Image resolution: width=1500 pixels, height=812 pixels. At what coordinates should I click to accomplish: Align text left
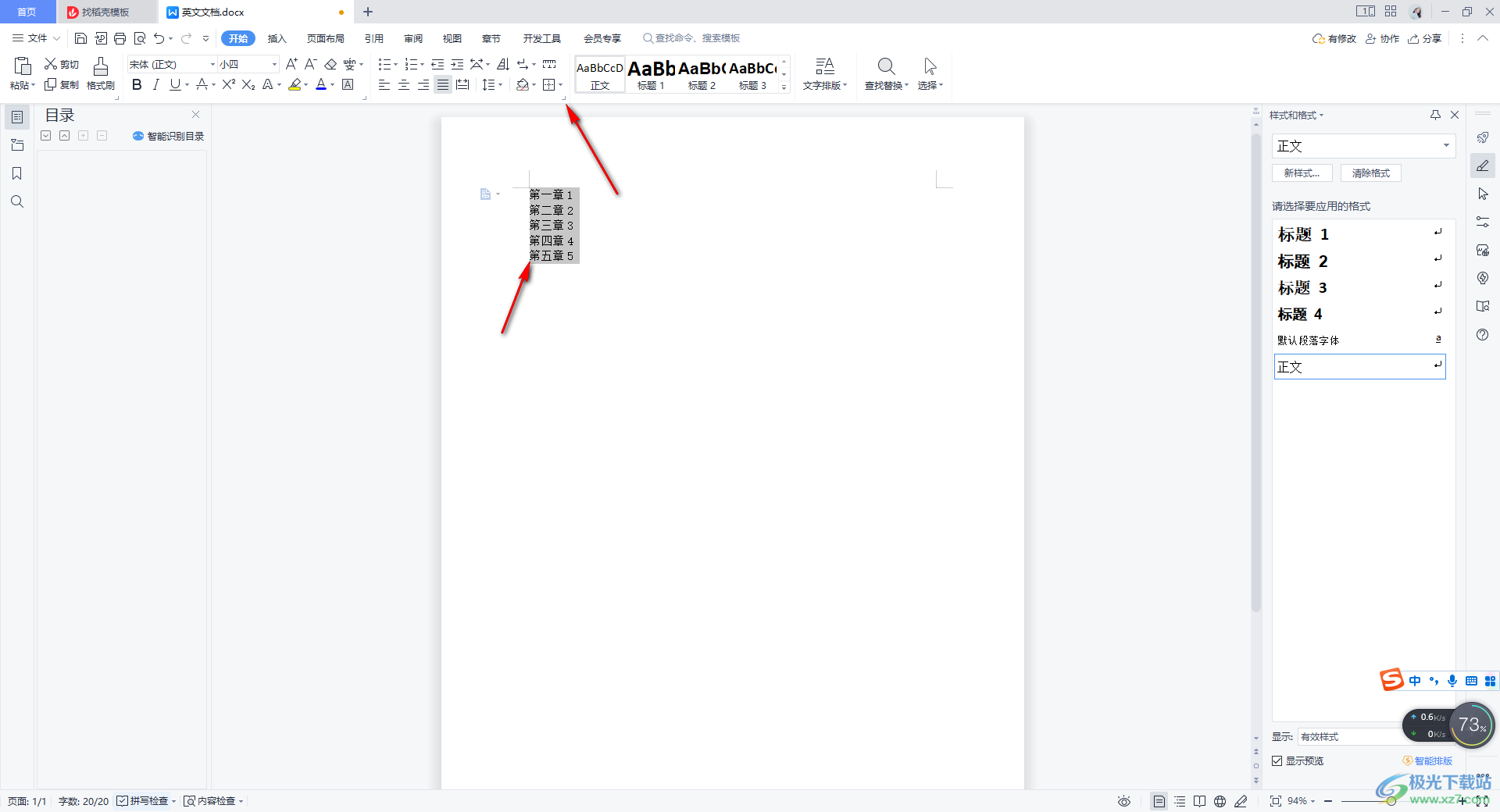click(x=384, y=84)
